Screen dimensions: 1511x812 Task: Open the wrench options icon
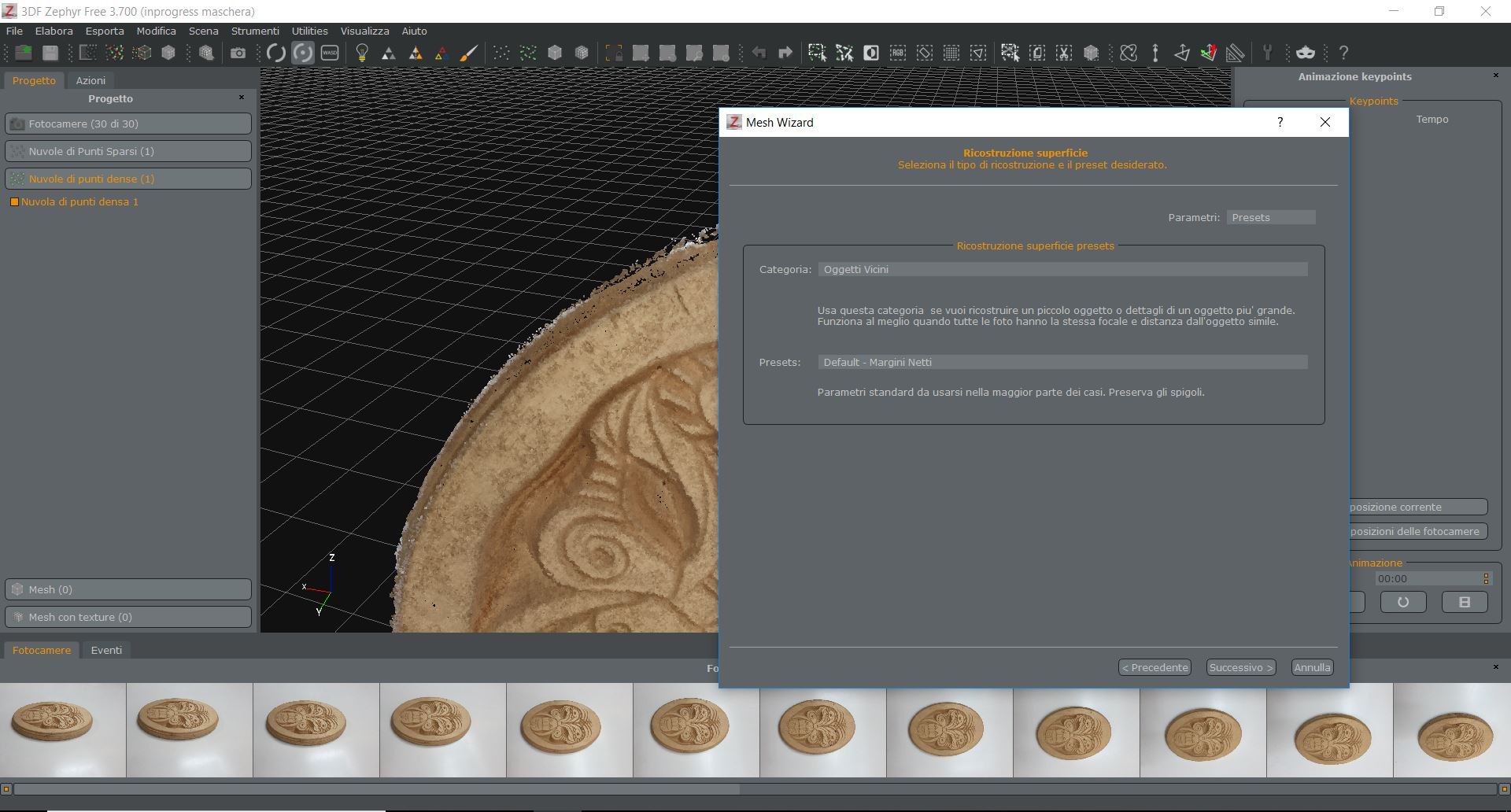[1267, 53]
